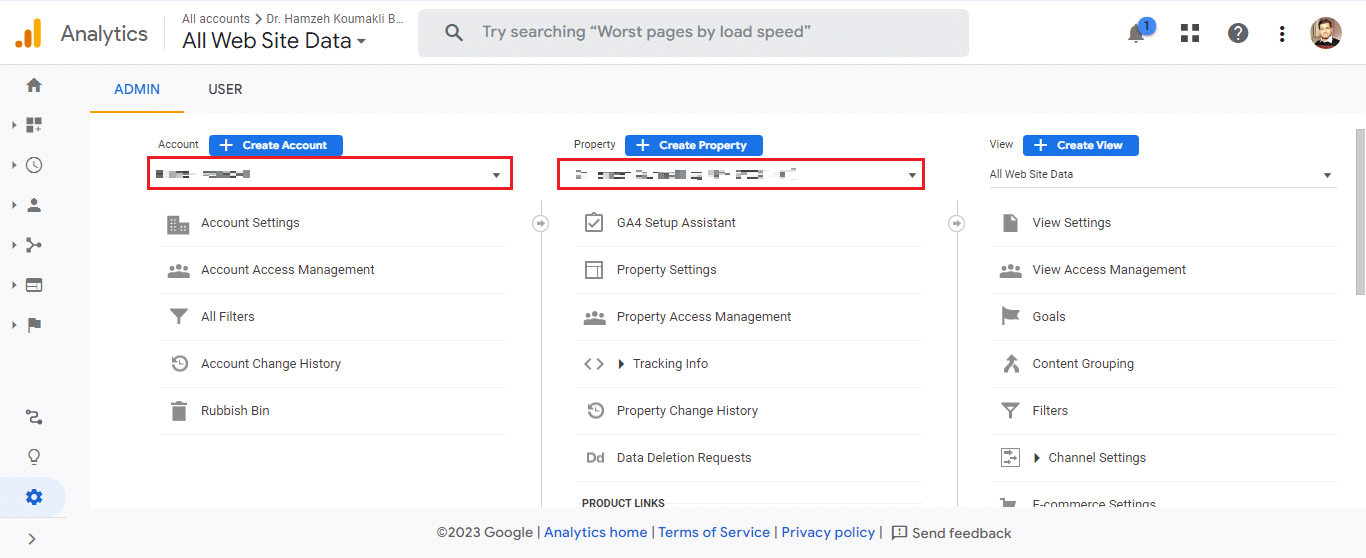Open notifications bell icon

(x=1137, y=33)
